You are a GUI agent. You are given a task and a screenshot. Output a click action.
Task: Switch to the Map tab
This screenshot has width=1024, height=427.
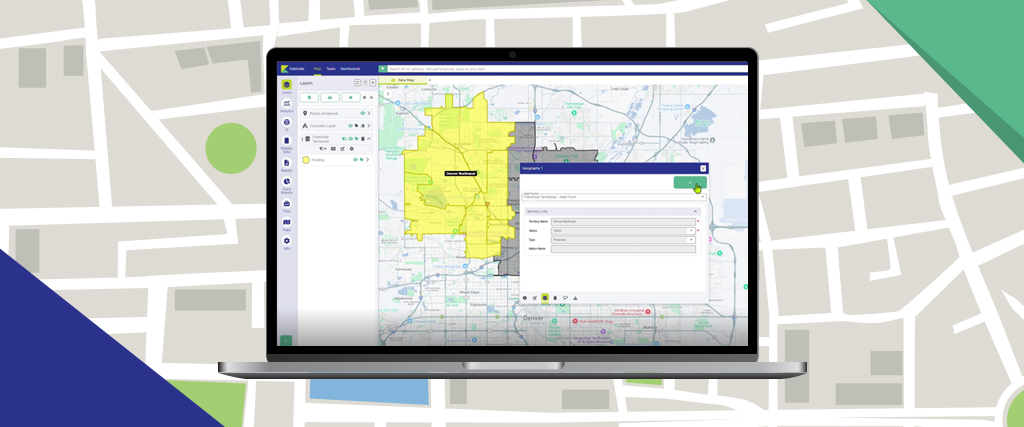tap(317, 69)
